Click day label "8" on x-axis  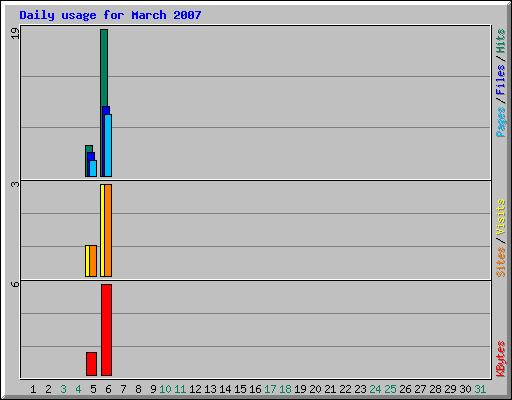coord(138,389)
